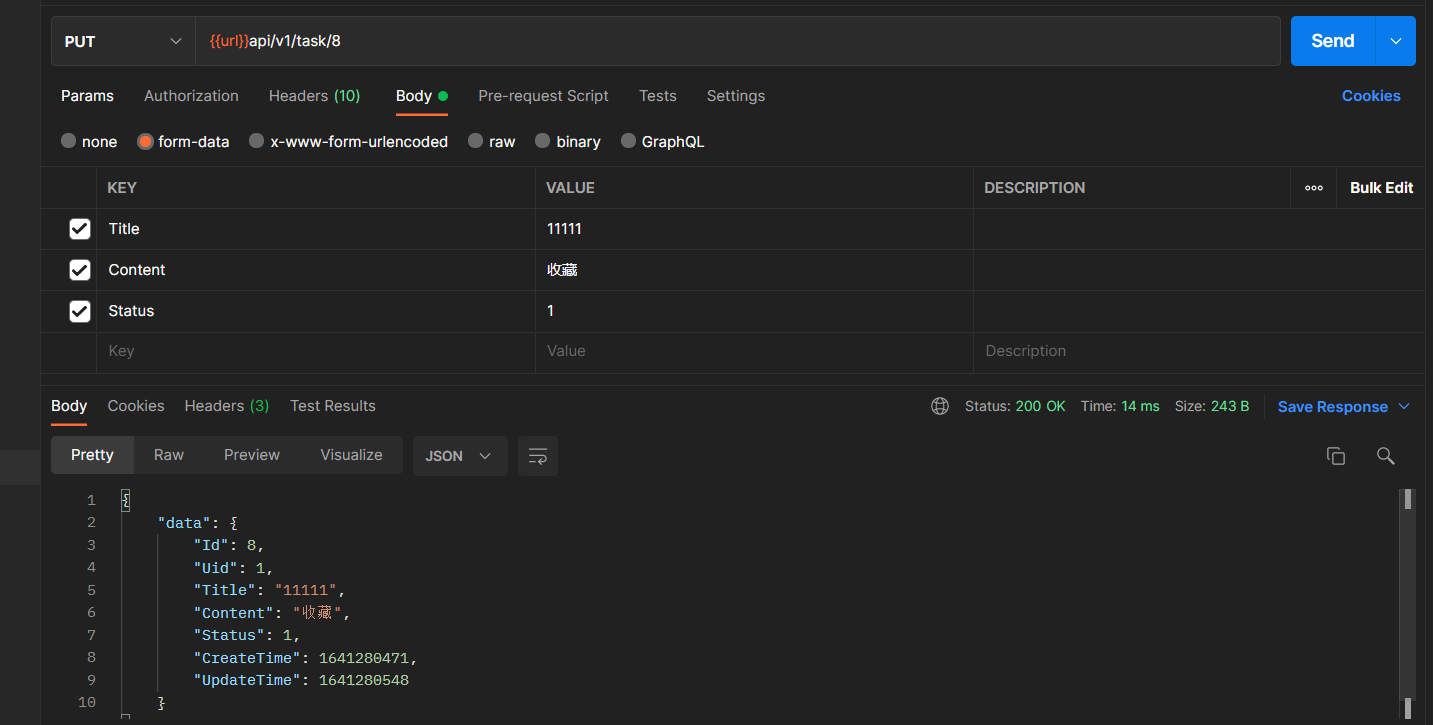Go to the Pre-request Script tab
Screen dimensions: 1433x725
point(543,96)
